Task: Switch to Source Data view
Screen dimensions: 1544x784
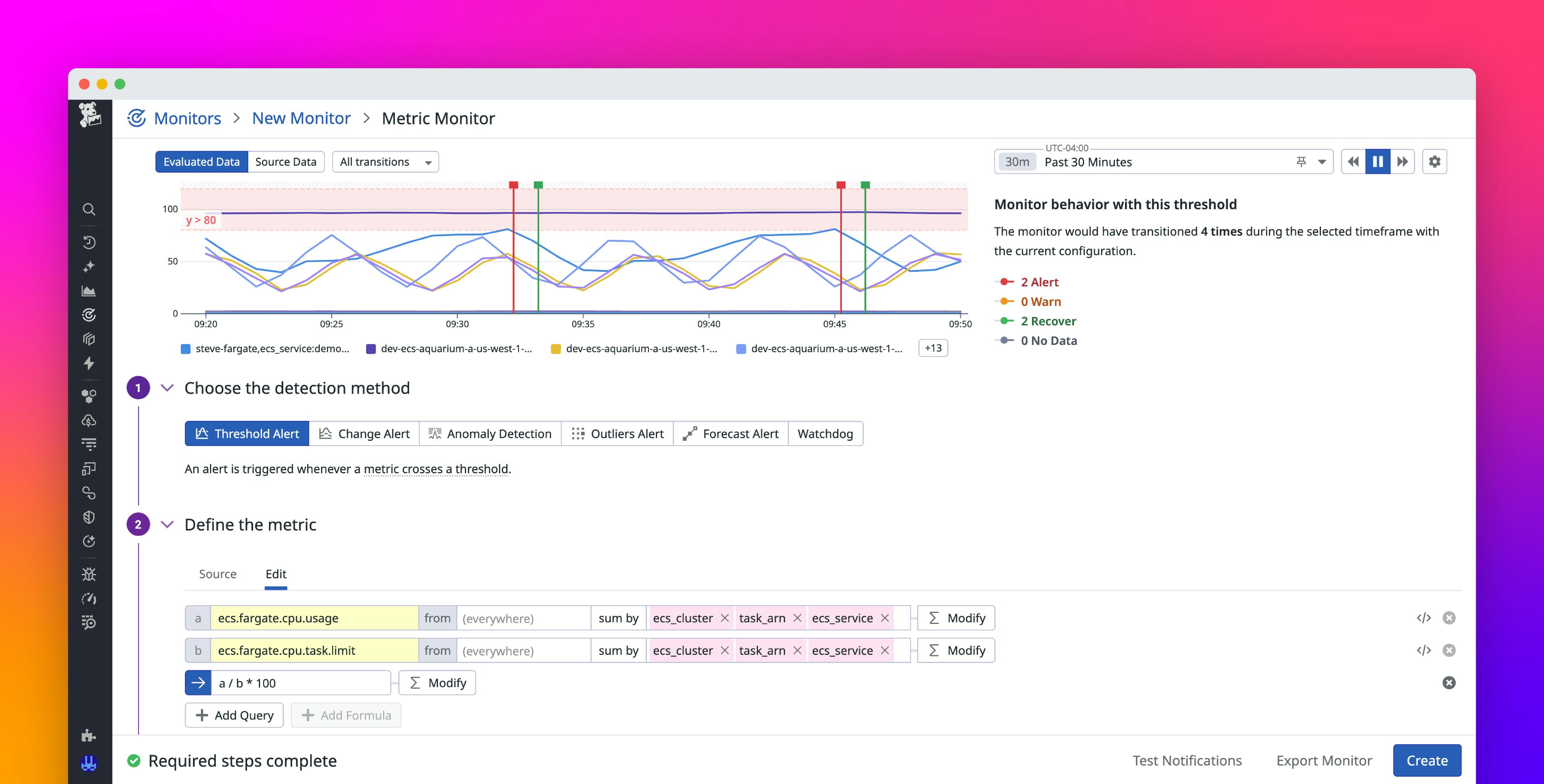Action: tap(285, 161)
